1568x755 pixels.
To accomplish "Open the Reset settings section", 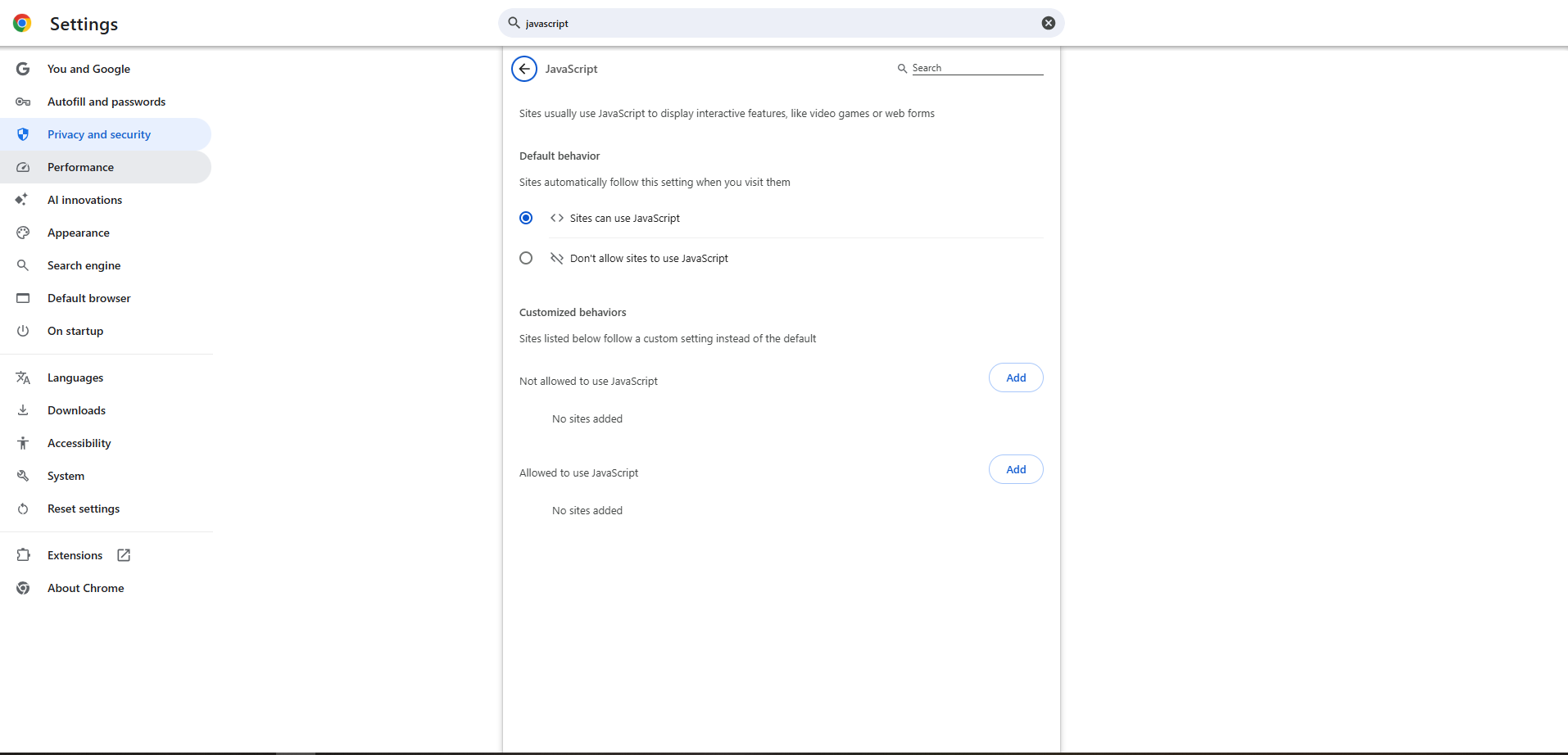I will tap(84, 509).
